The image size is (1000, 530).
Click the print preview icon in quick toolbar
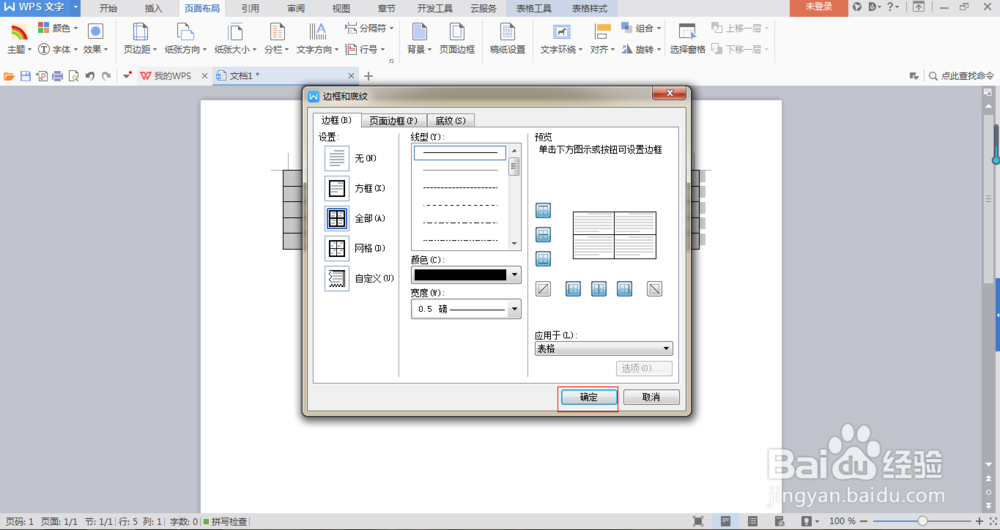coord(74,77)
